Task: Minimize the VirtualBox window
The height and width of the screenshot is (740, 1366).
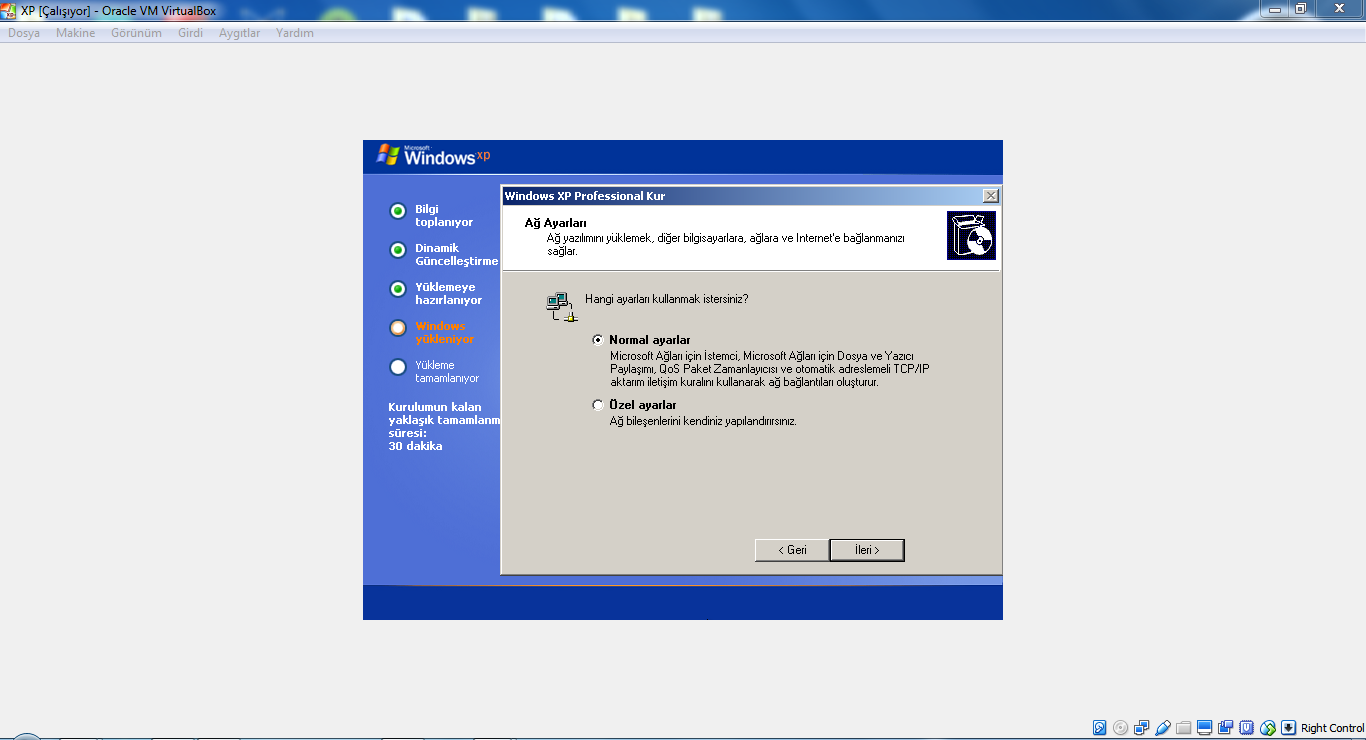Action: (1274, 8)
